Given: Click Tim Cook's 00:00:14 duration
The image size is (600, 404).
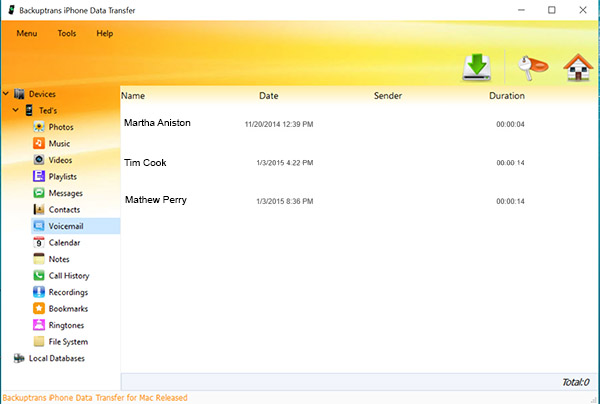Looking at the screenshot, I should pos(510,163).
